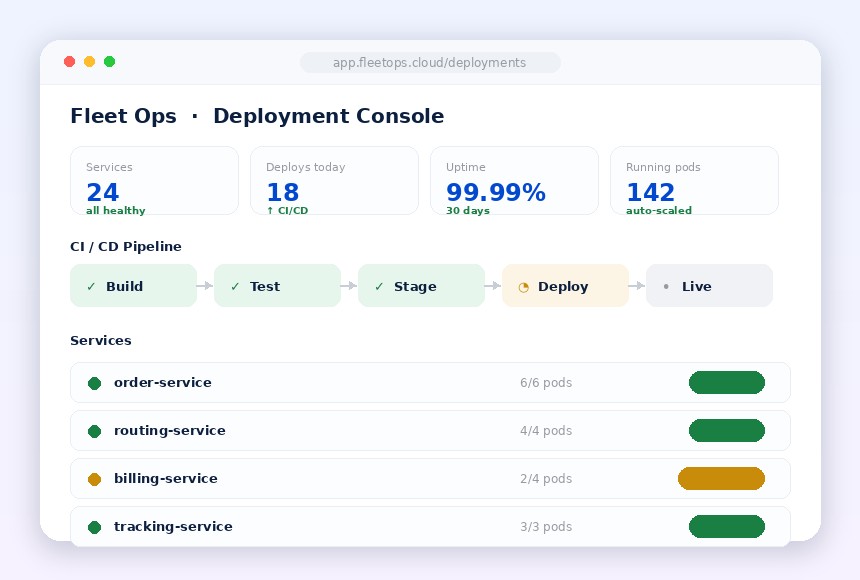
Task: Click the routing-service name
Action: [169, 431]
